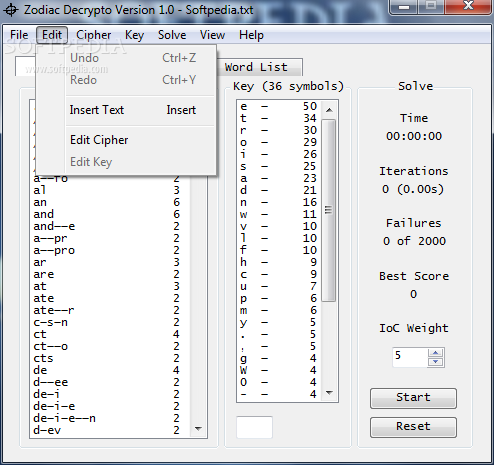
Task: Select the 'o – 29' key row
Action: click(279, 142)
